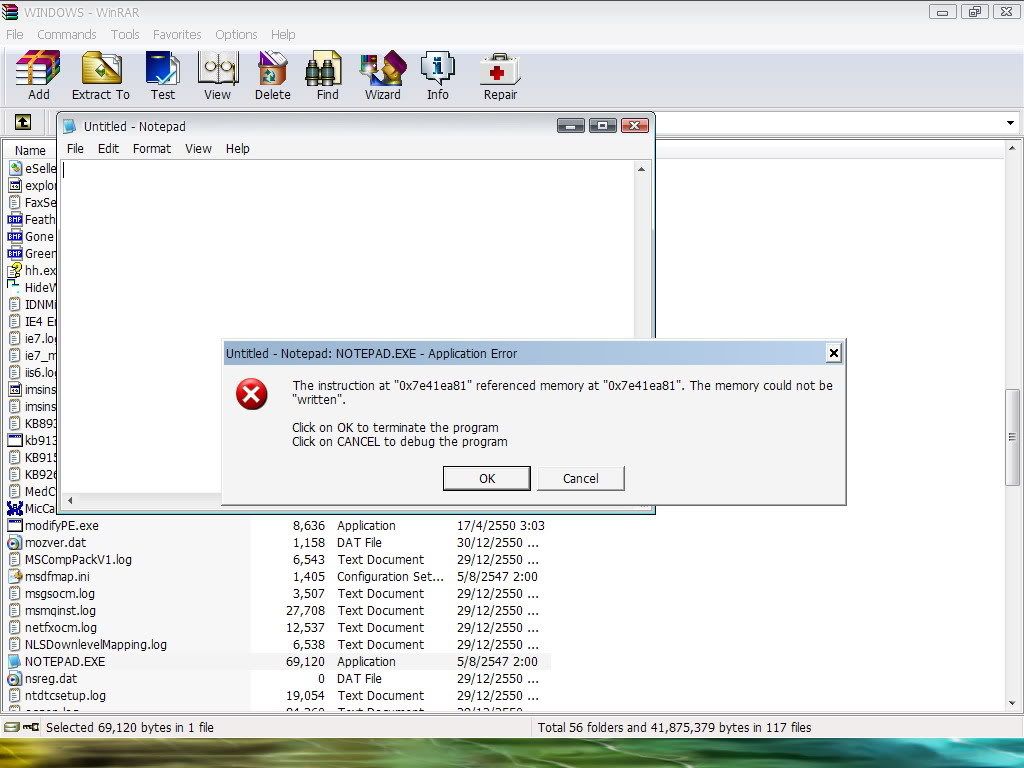
Task: Click the DAT File type of nsreg.dat
Action: click(x=359, y=679)
